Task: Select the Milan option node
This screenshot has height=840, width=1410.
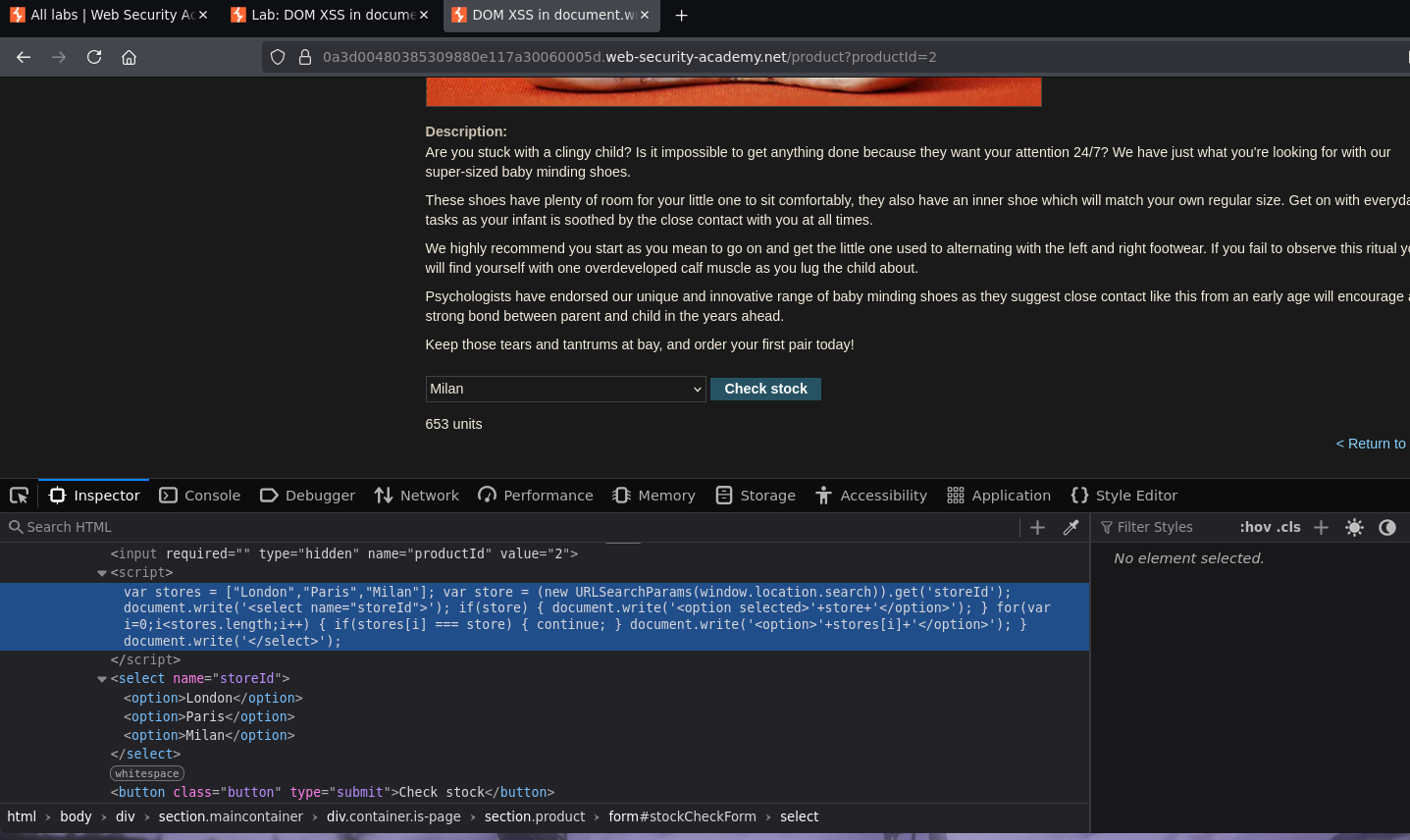Action: [x=209, y=735]
